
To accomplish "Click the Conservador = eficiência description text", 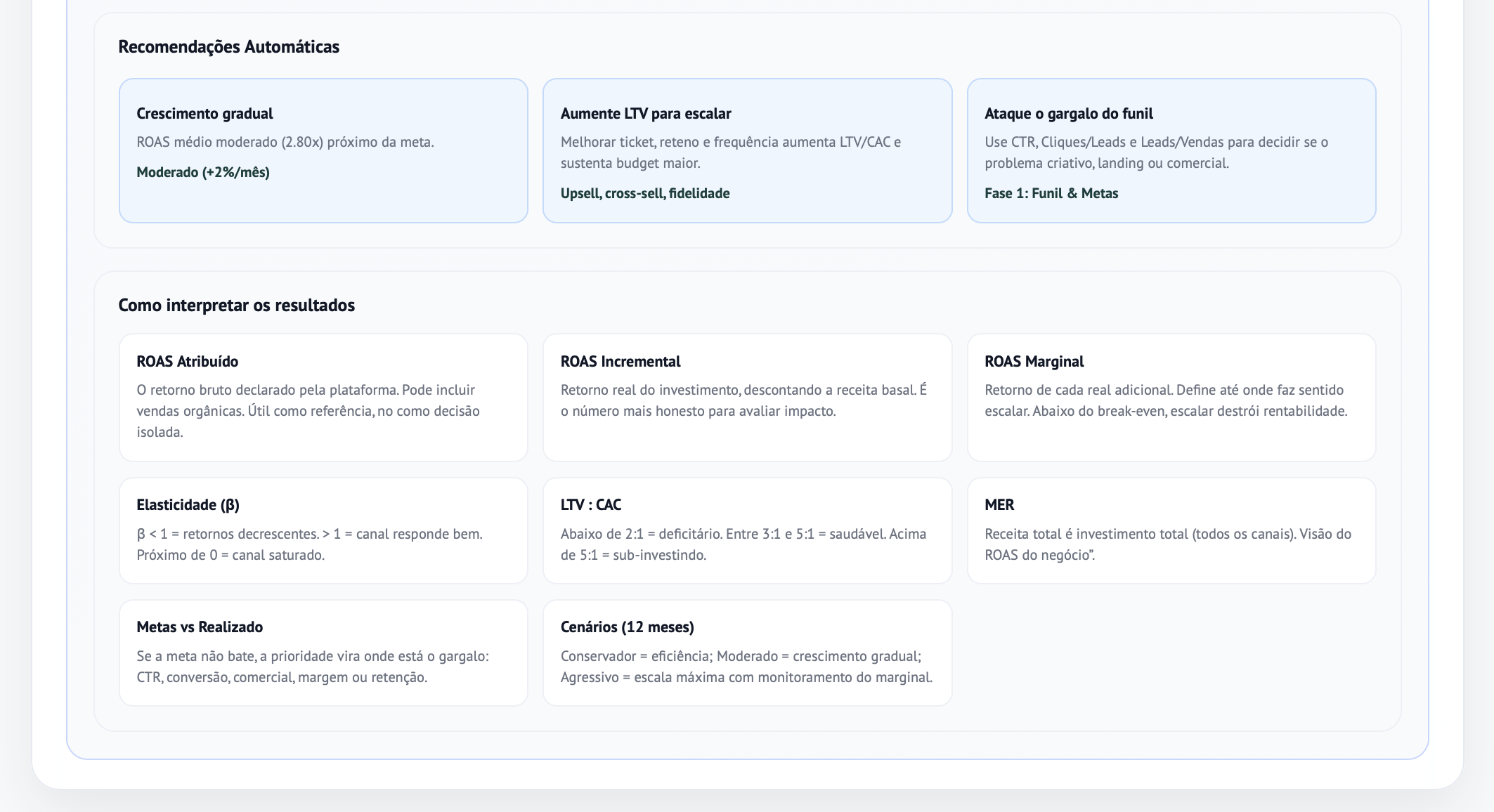I will (x=746, y=667).
